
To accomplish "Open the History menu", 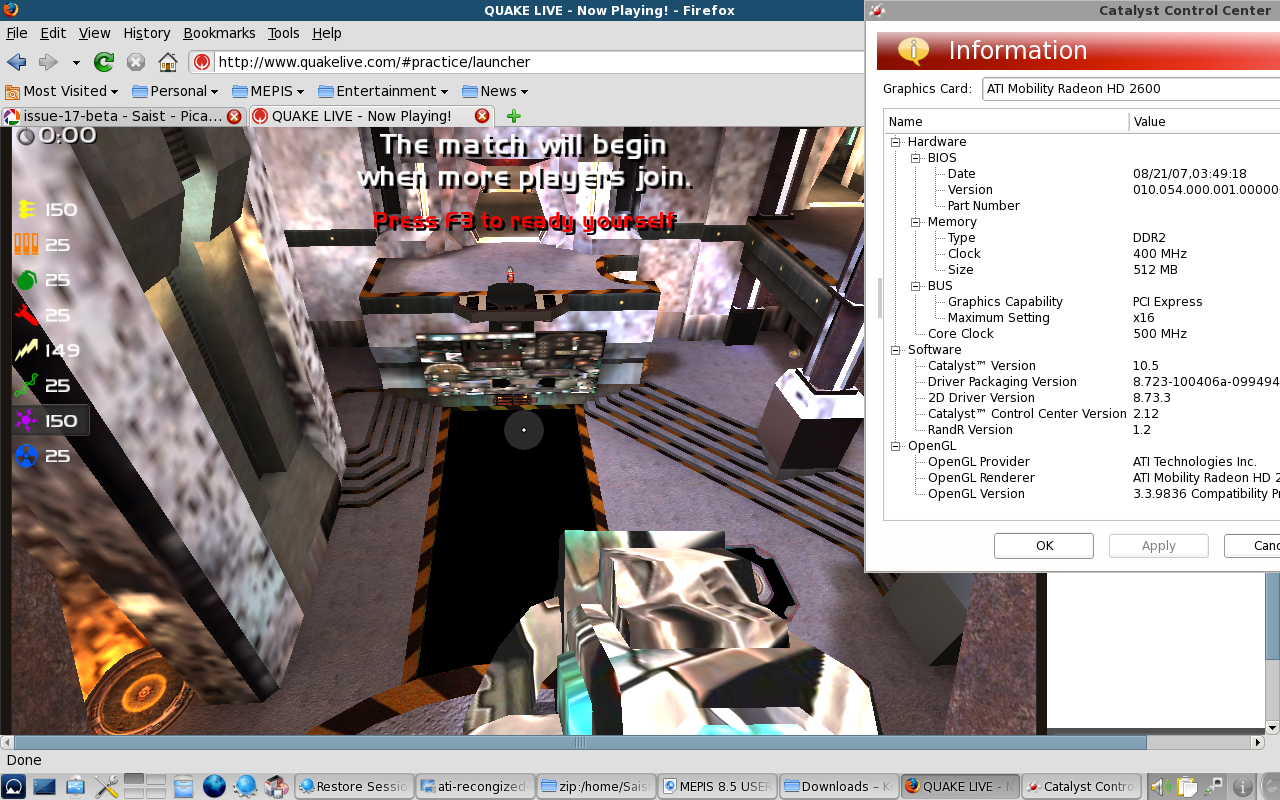I will 147,33.
